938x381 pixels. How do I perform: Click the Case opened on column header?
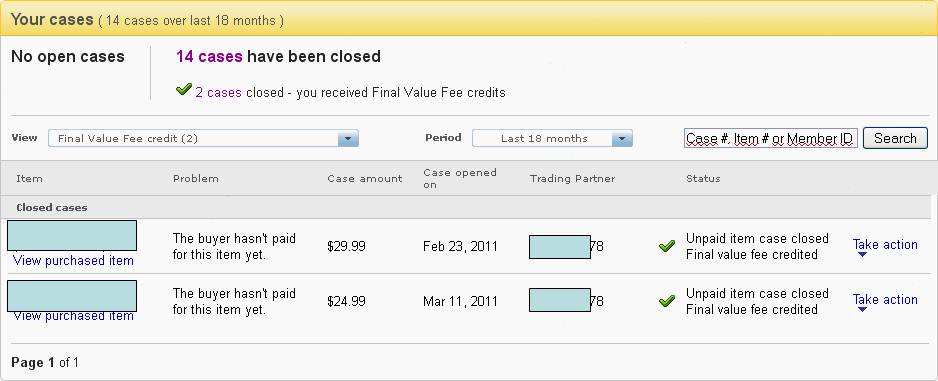click(459, 178)
